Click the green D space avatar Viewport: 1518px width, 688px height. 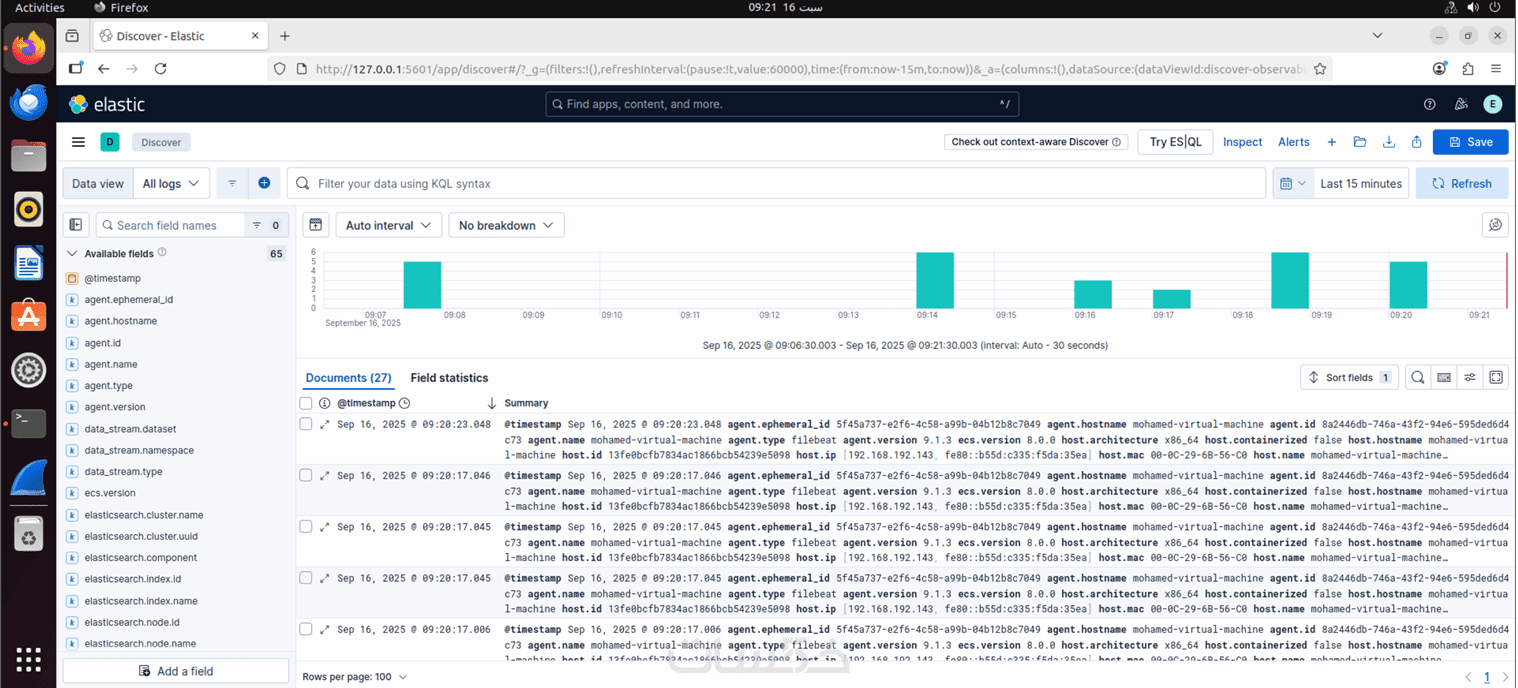coord(110,142)
